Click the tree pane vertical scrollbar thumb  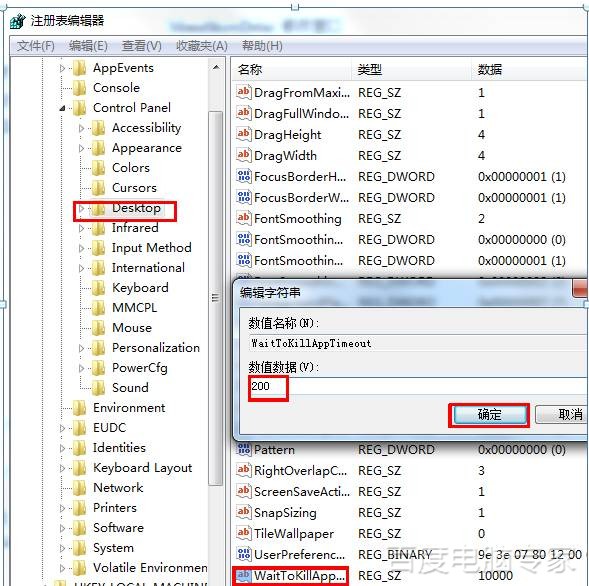[216, 298]
